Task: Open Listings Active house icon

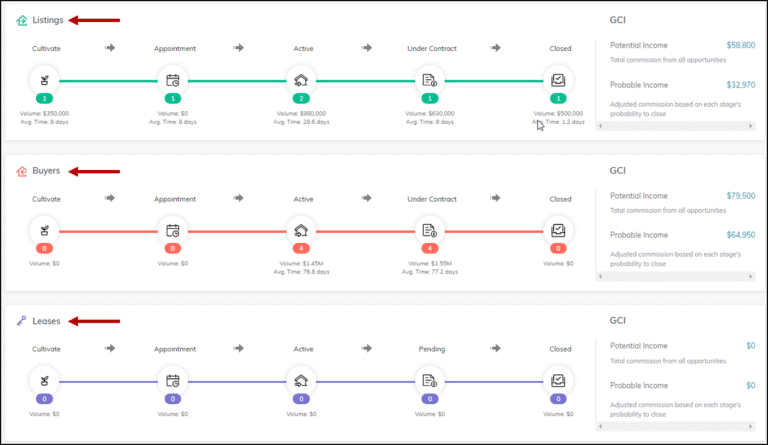Action: click(301, 80)
